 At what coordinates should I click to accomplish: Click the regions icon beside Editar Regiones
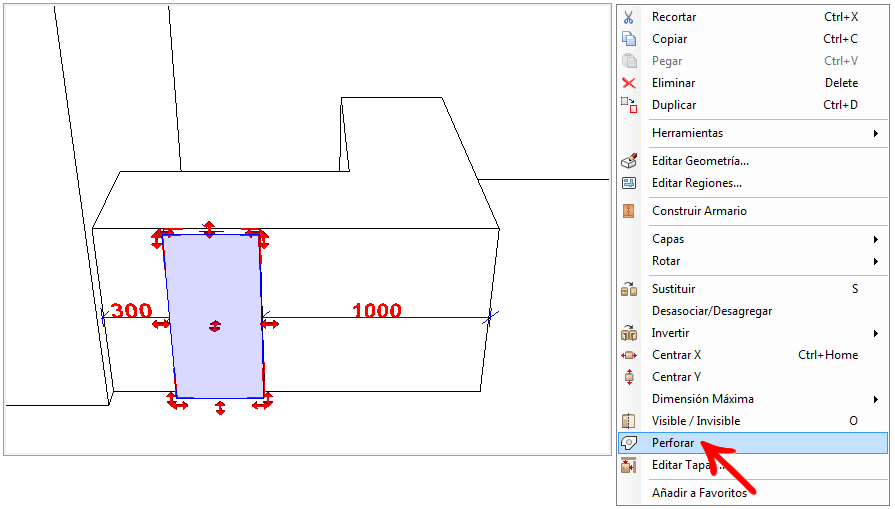pos(628,183)
